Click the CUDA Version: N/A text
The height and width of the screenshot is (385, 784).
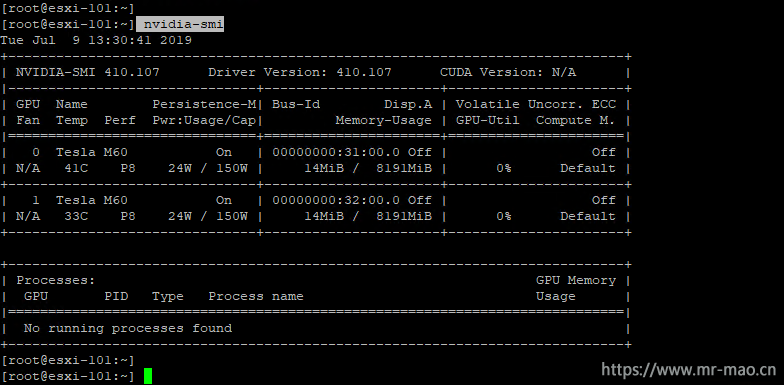pyautogui.click(x=508, y=72)
